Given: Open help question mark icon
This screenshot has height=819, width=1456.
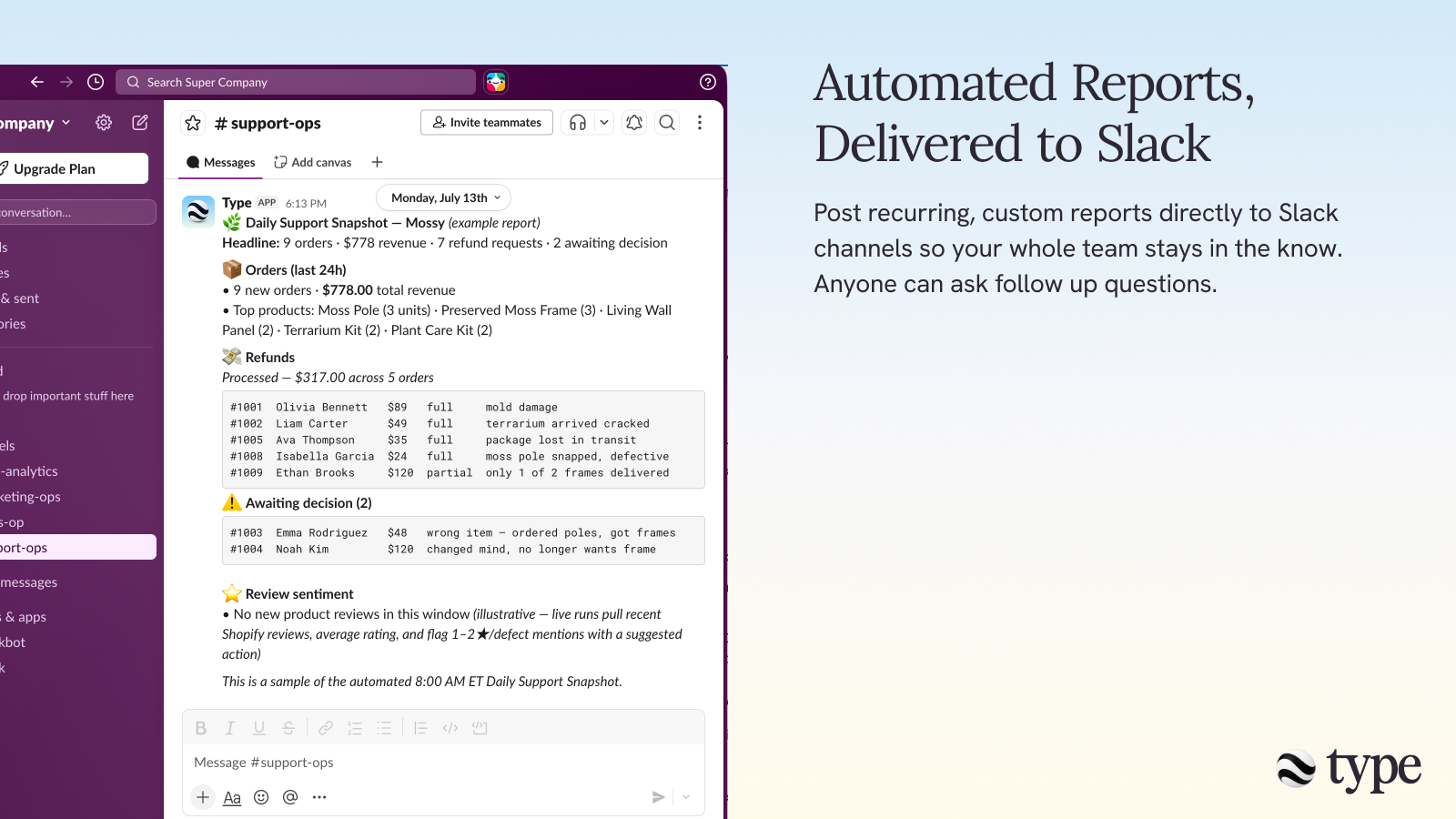Looking at the screenshot, I should click(x=708, y=82).
